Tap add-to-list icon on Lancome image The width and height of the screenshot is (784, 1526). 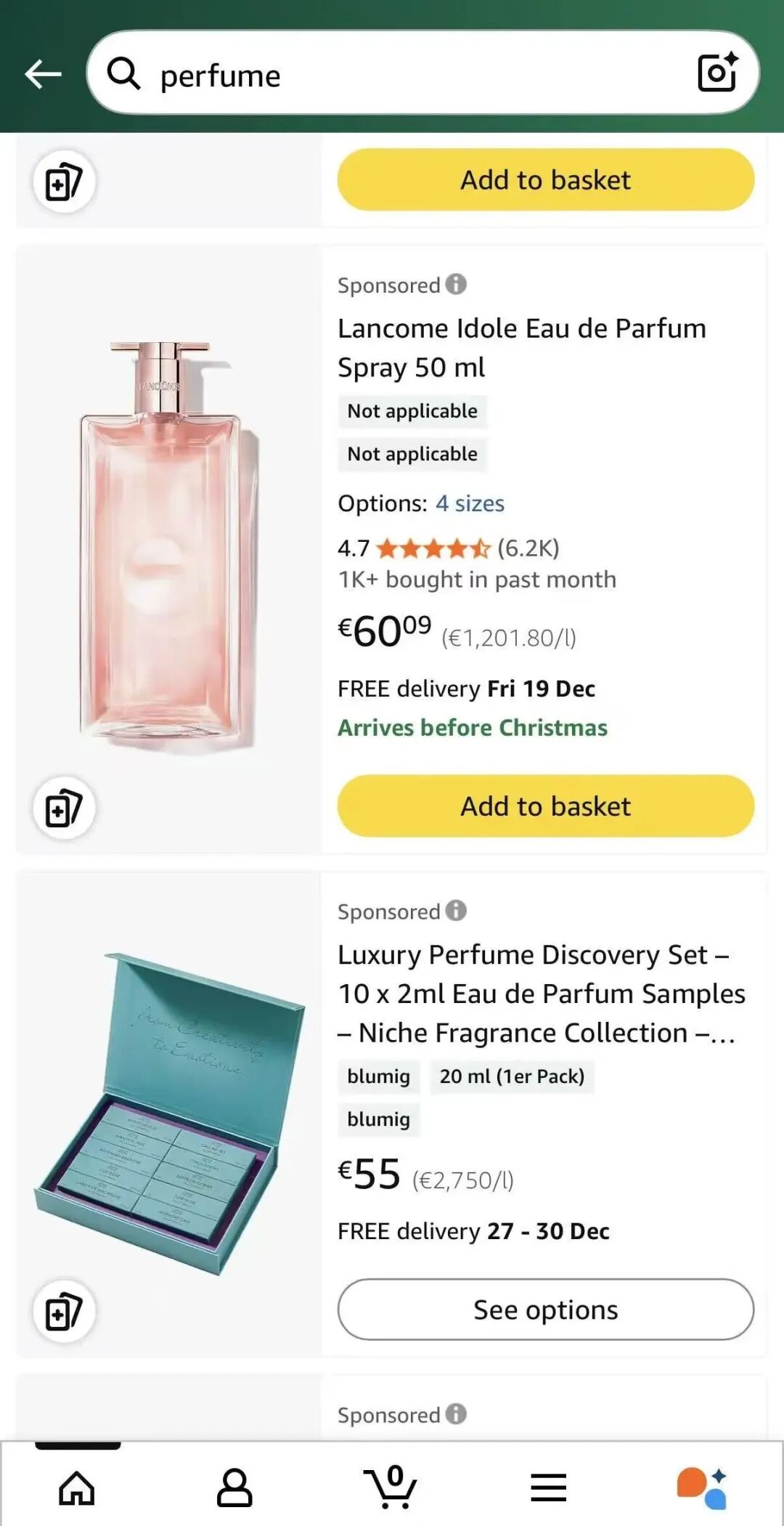click(64, 808)
